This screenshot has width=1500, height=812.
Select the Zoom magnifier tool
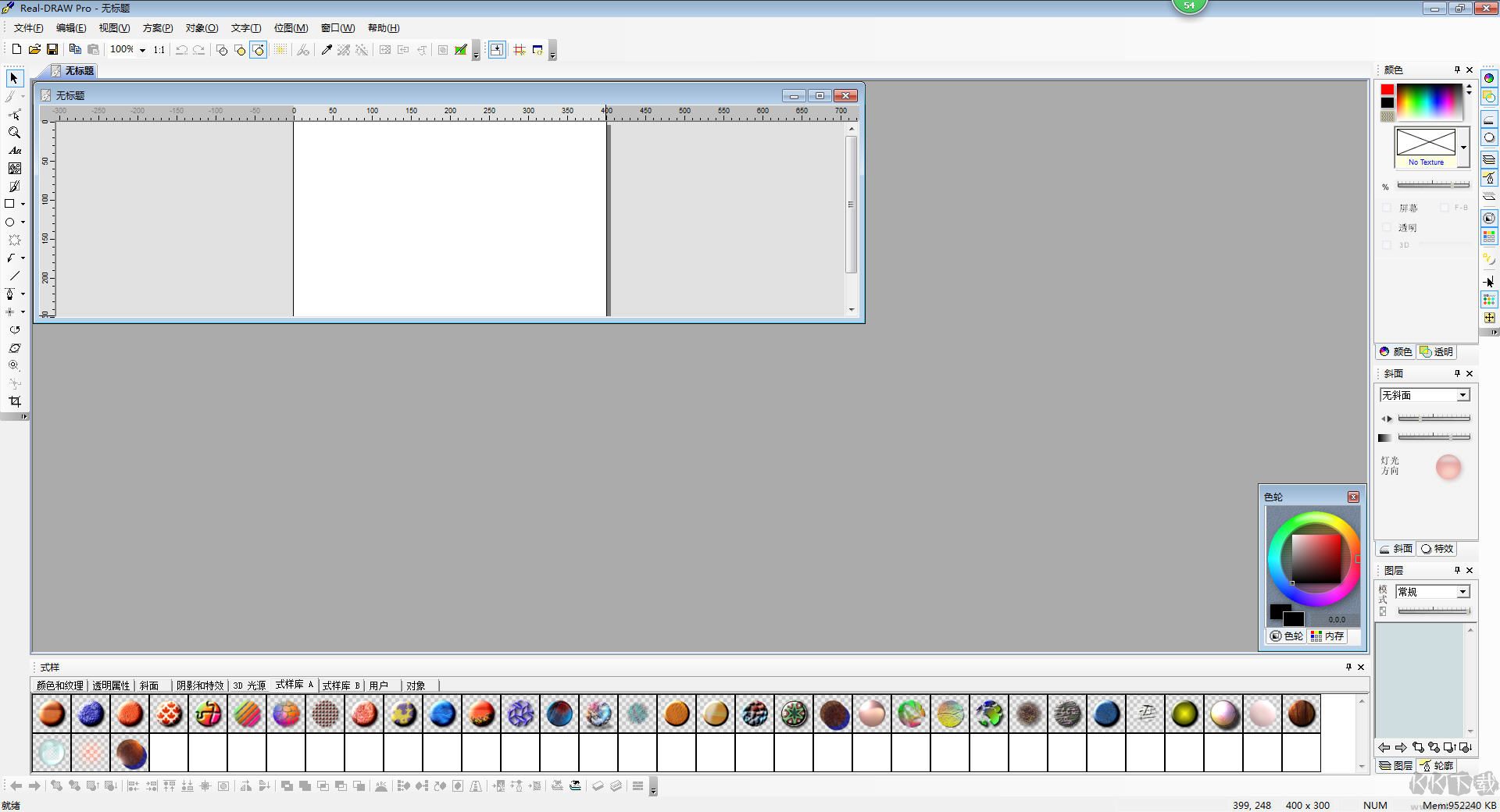coord(13,132)
